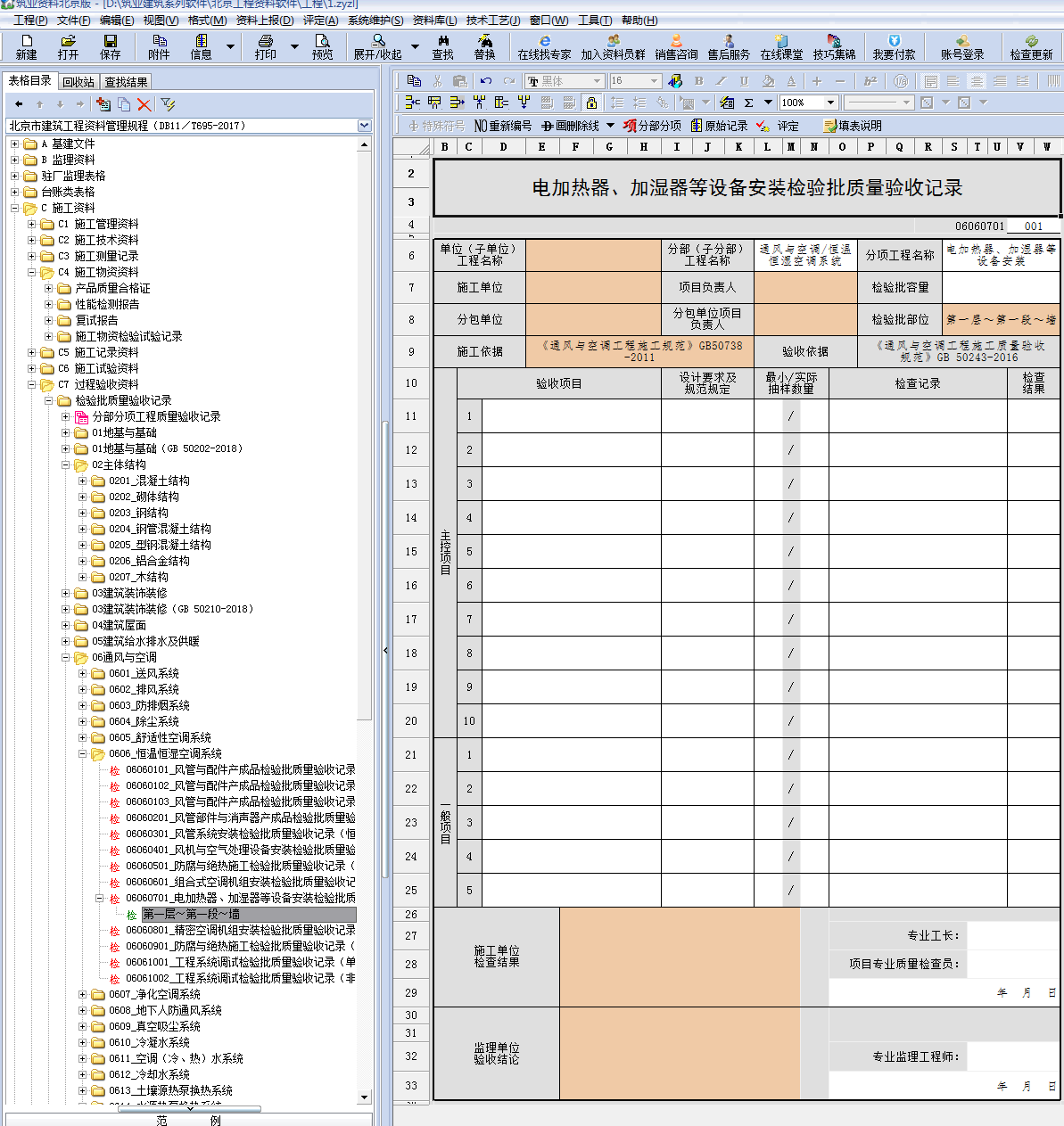Open the 打印 dropdown arrow
The height and width of the screenshot is (1126, 1064).
pyautogui.click(x=294, y=46)
